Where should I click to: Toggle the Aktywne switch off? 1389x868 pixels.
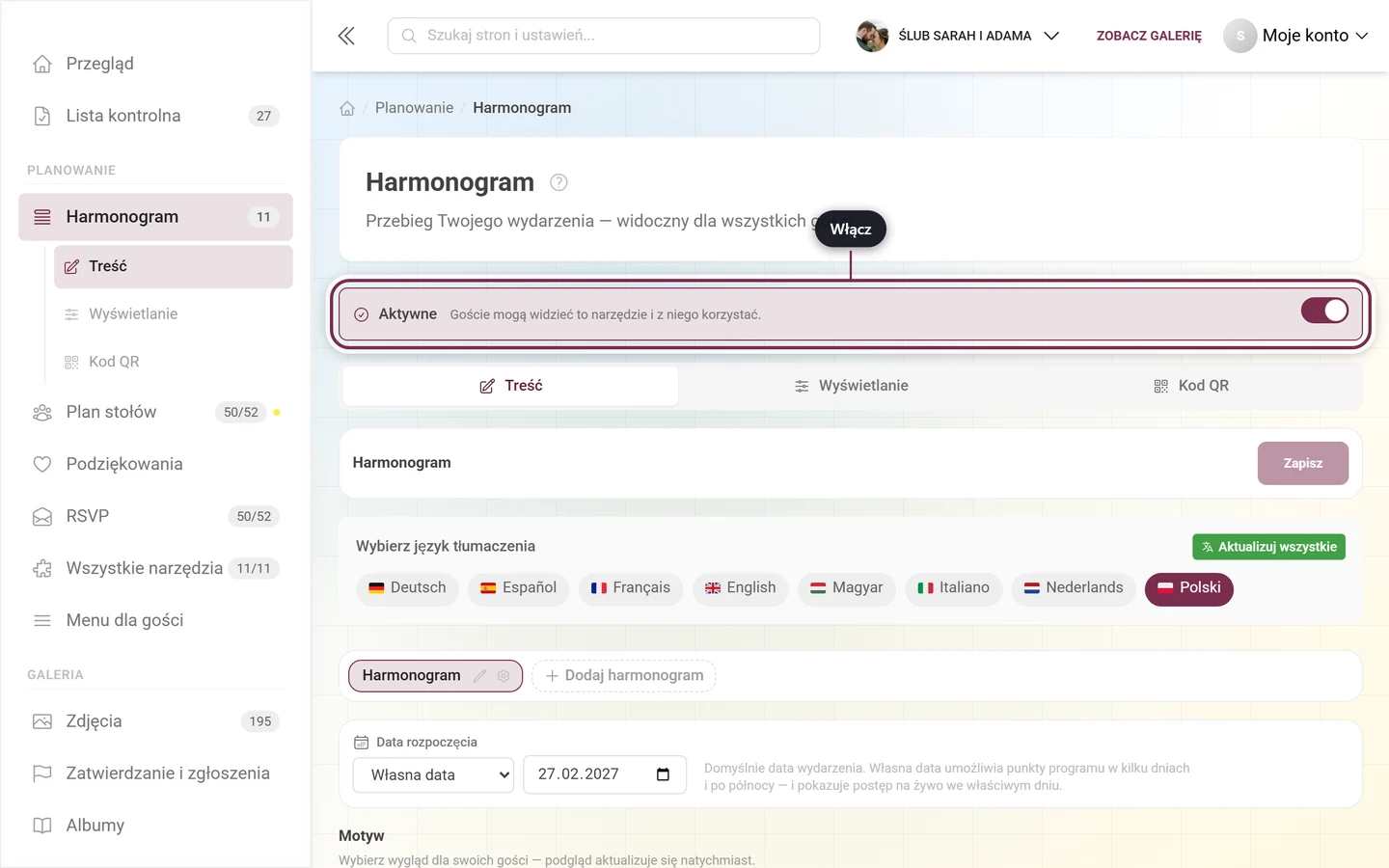tap(1324, 311)
